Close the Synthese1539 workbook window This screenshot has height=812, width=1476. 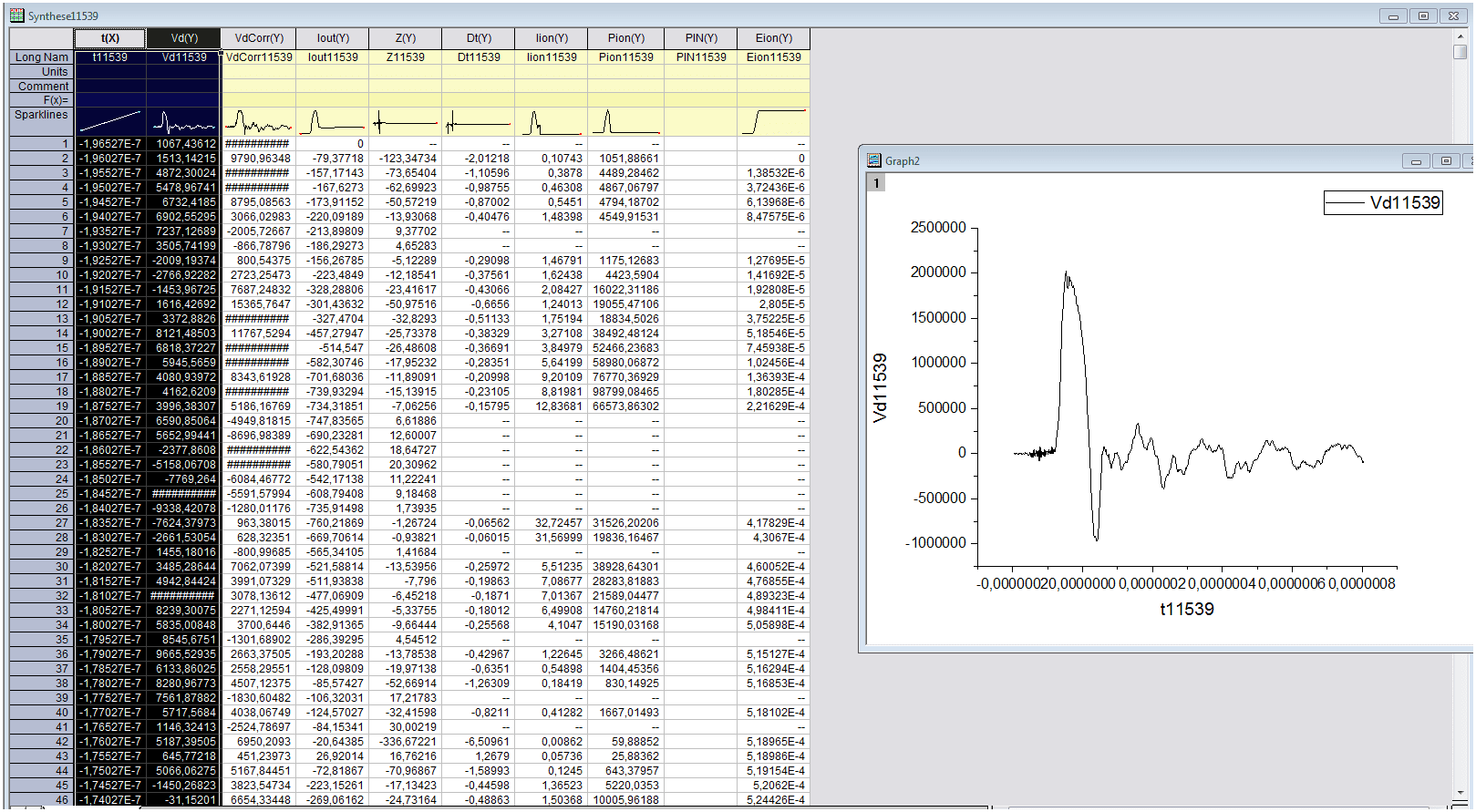[x=1453, y=15]
